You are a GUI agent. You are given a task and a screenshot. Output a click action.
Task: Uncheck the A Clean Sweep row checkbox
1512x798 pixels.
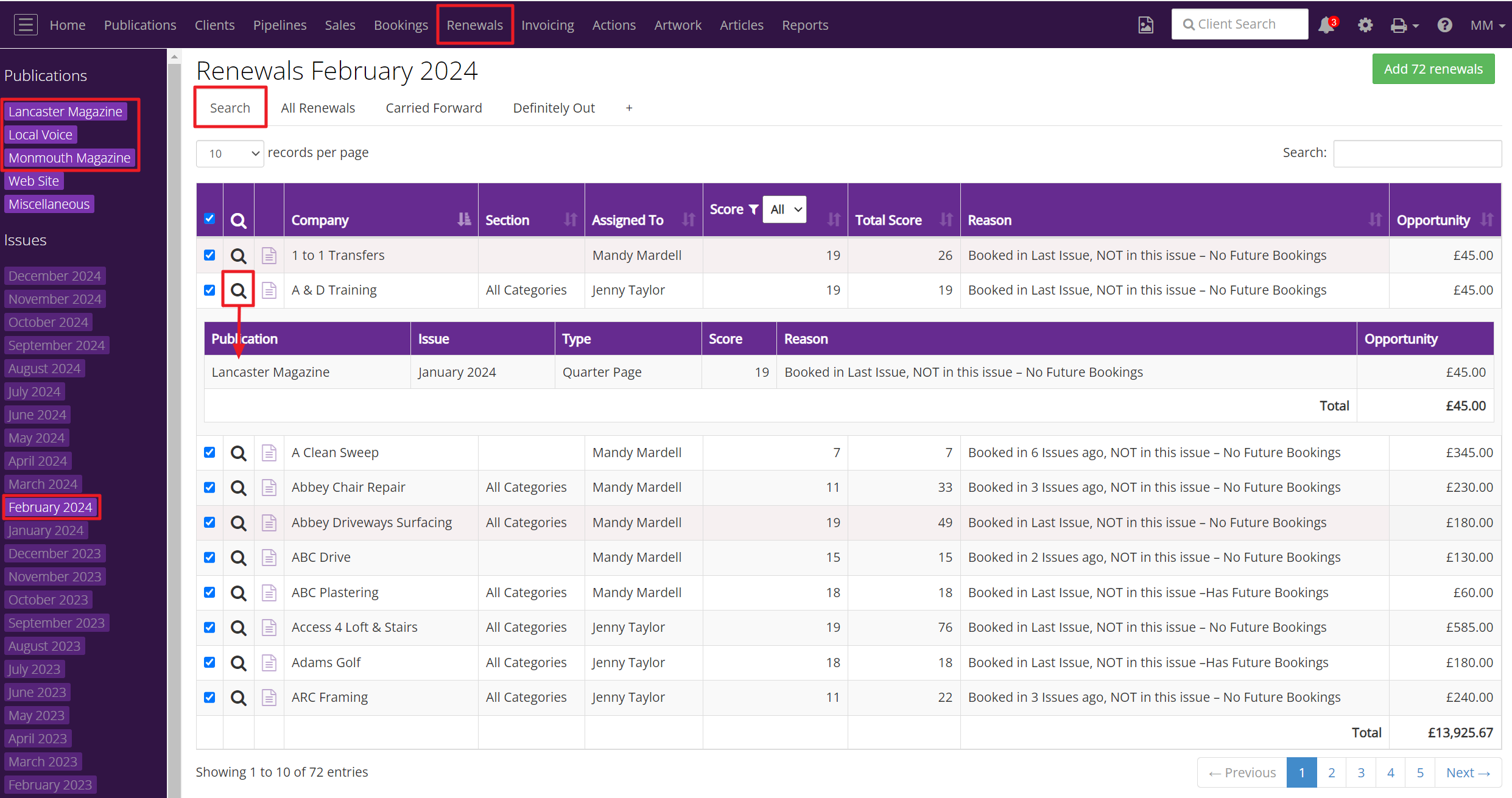[209, 452]
